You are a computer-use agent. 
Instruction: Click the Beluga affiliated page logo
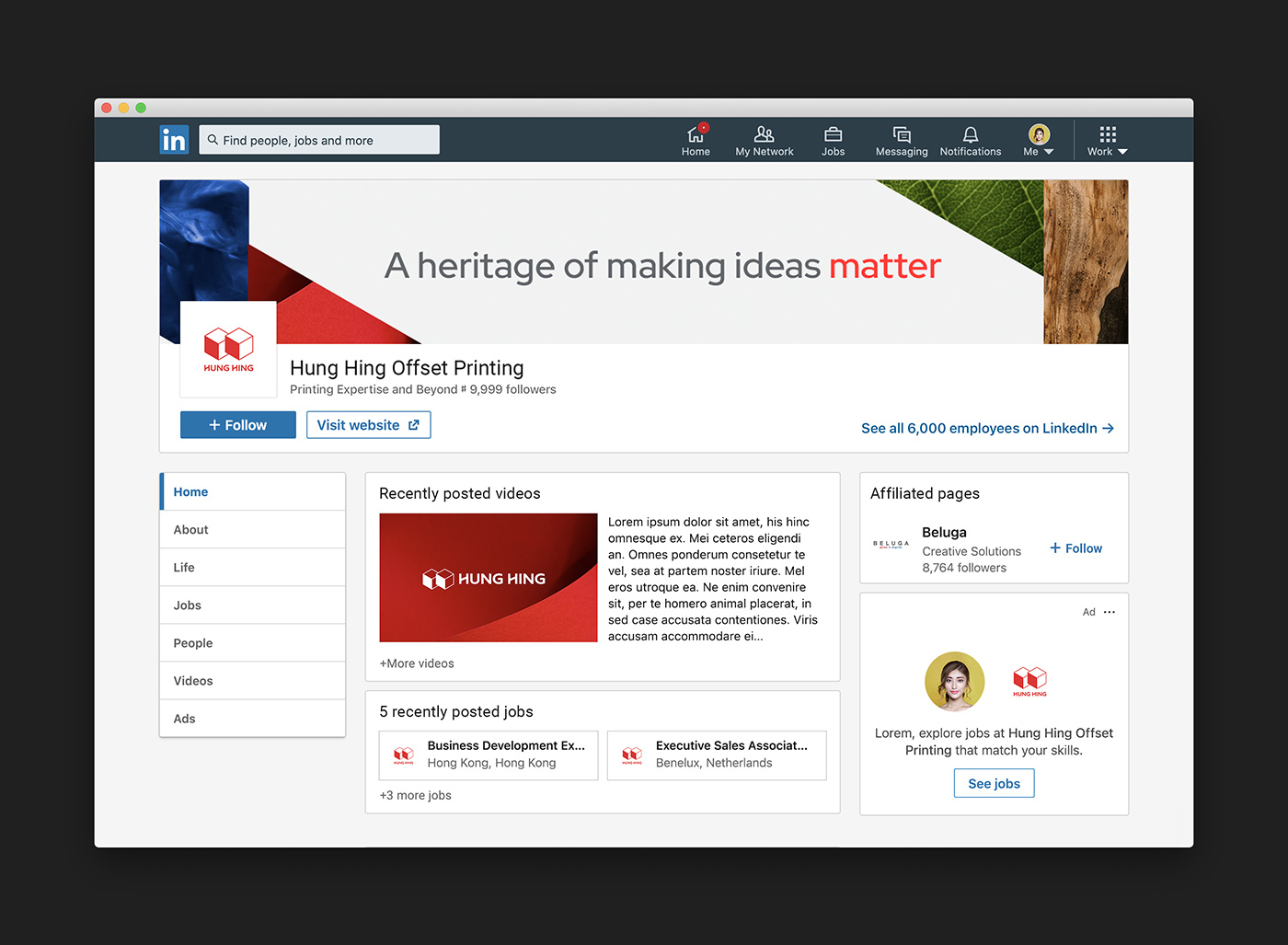click(x=891, y=544)
